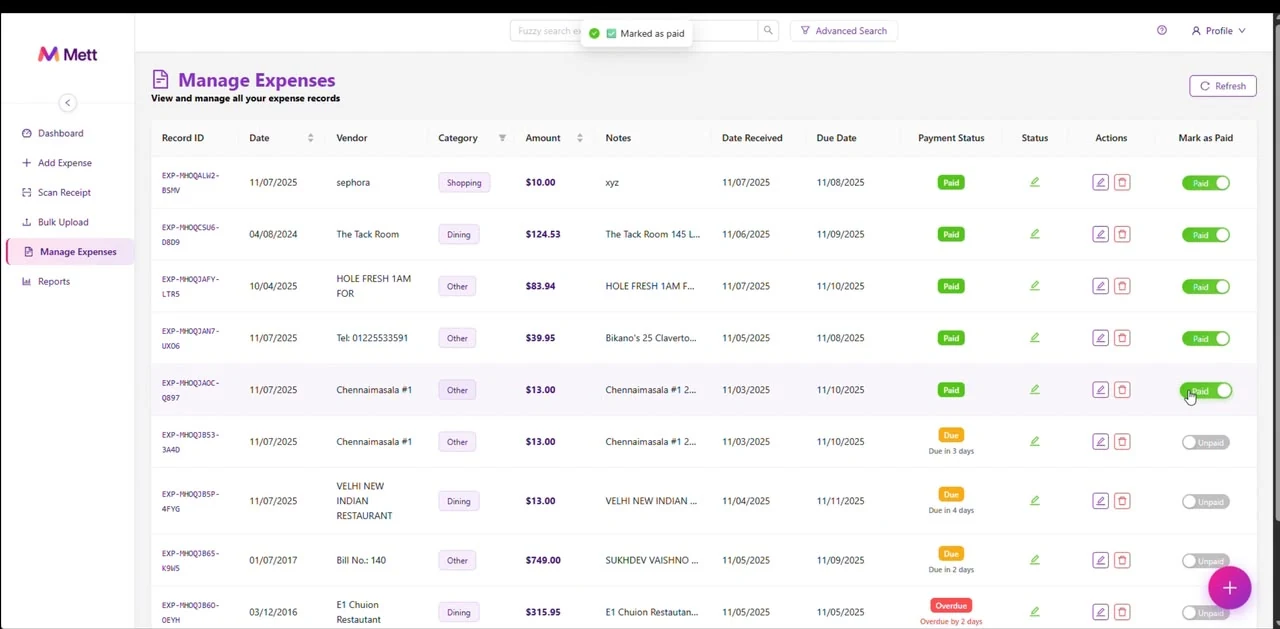Edit action for E1 Chuion Restautant expense
The image size is (1280, 629).
pyautogui.click(x=1100, y=612)
